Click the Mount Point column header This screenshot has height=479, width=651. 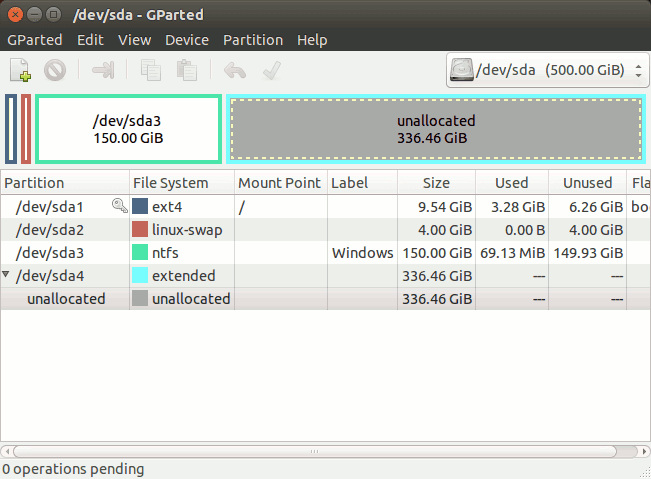point(281,183)
